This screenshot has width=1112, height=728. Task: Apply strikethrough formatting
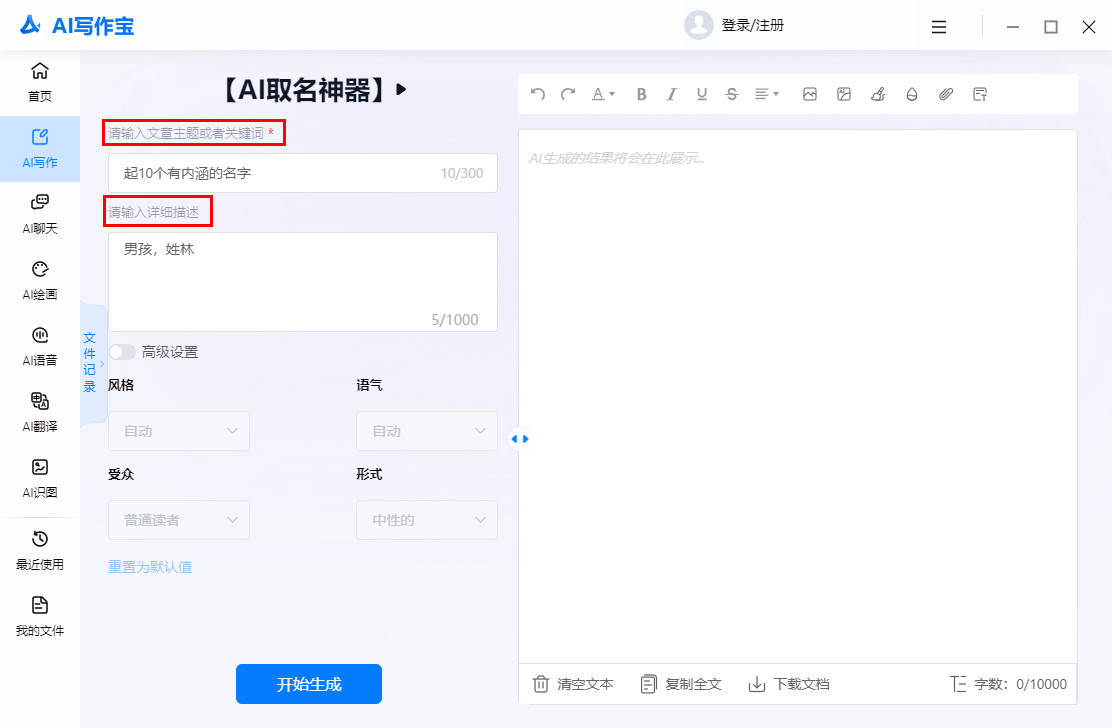click(732, 94)
